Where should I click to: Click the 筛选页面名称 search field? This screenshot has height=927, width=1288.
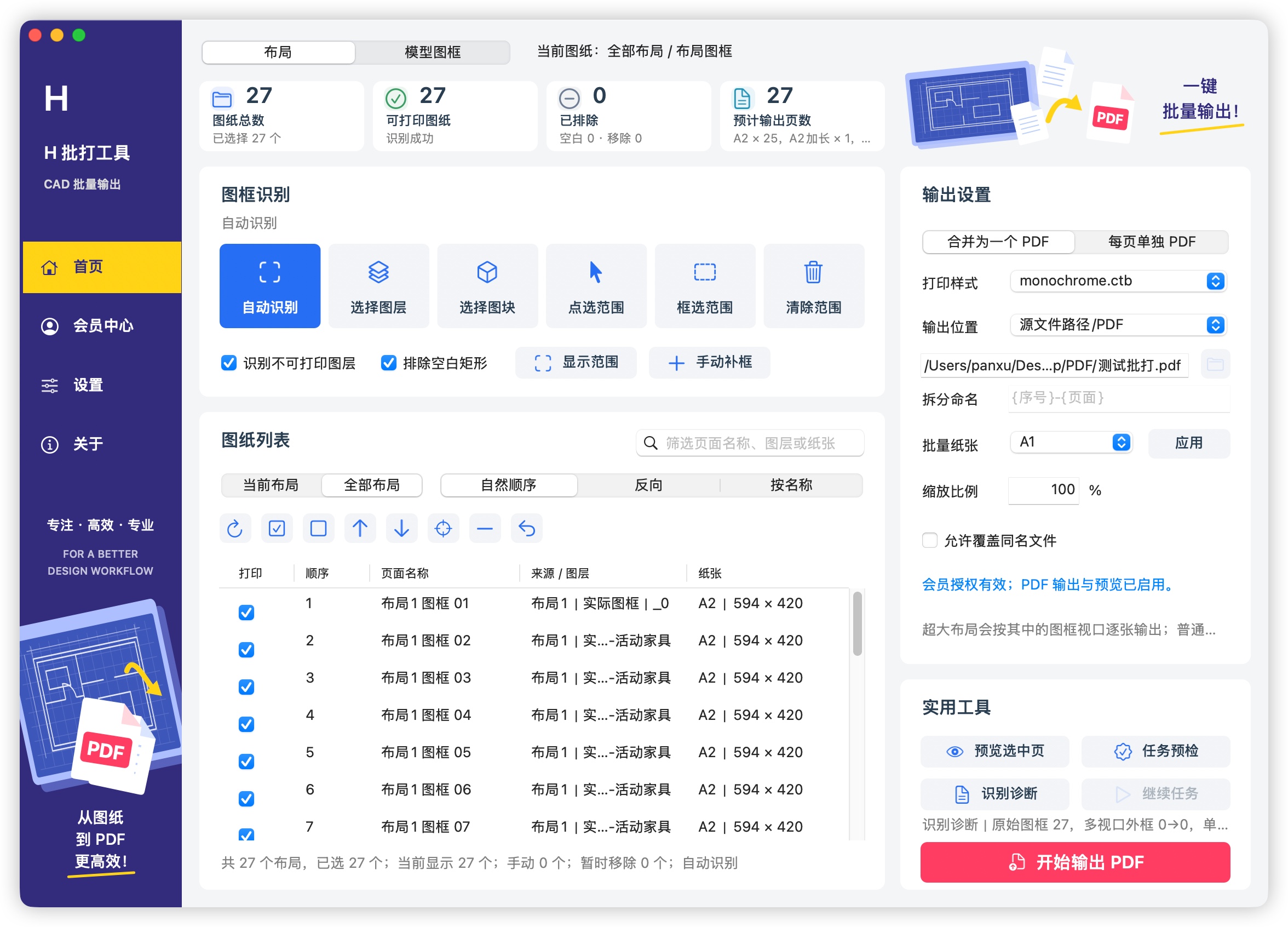(750, 443)
